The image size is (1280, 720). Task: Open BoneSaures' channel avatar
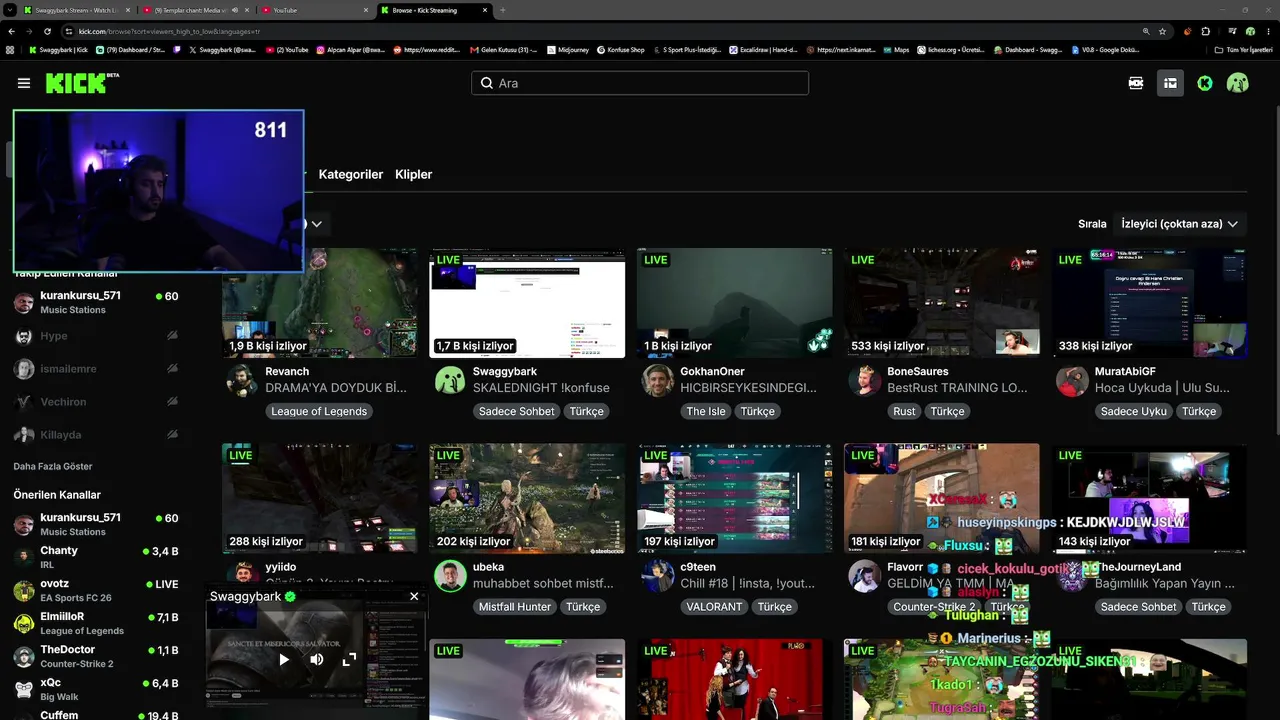click(864, 380)
